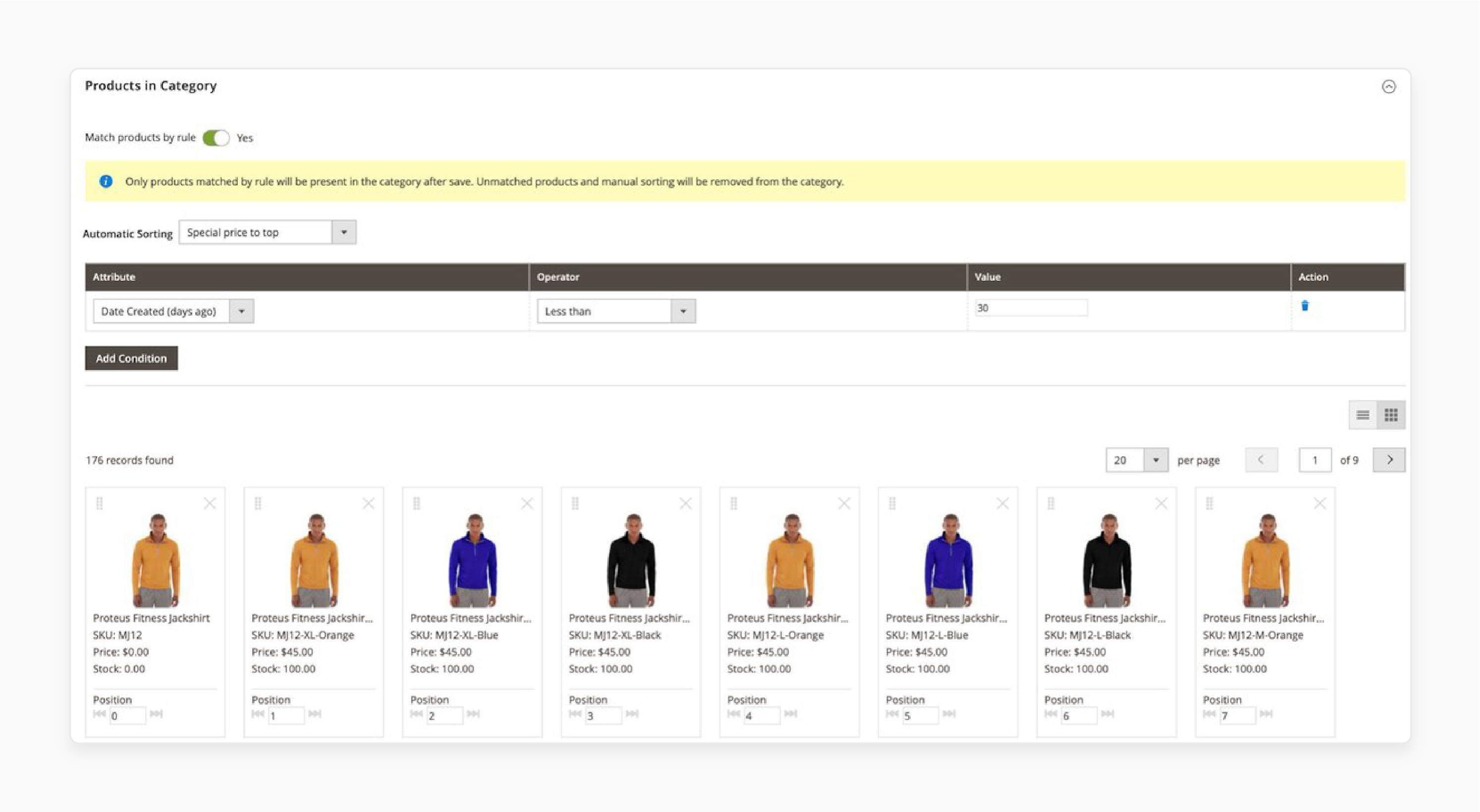
Task: Click position field with value 2
Action: (444, 715)
